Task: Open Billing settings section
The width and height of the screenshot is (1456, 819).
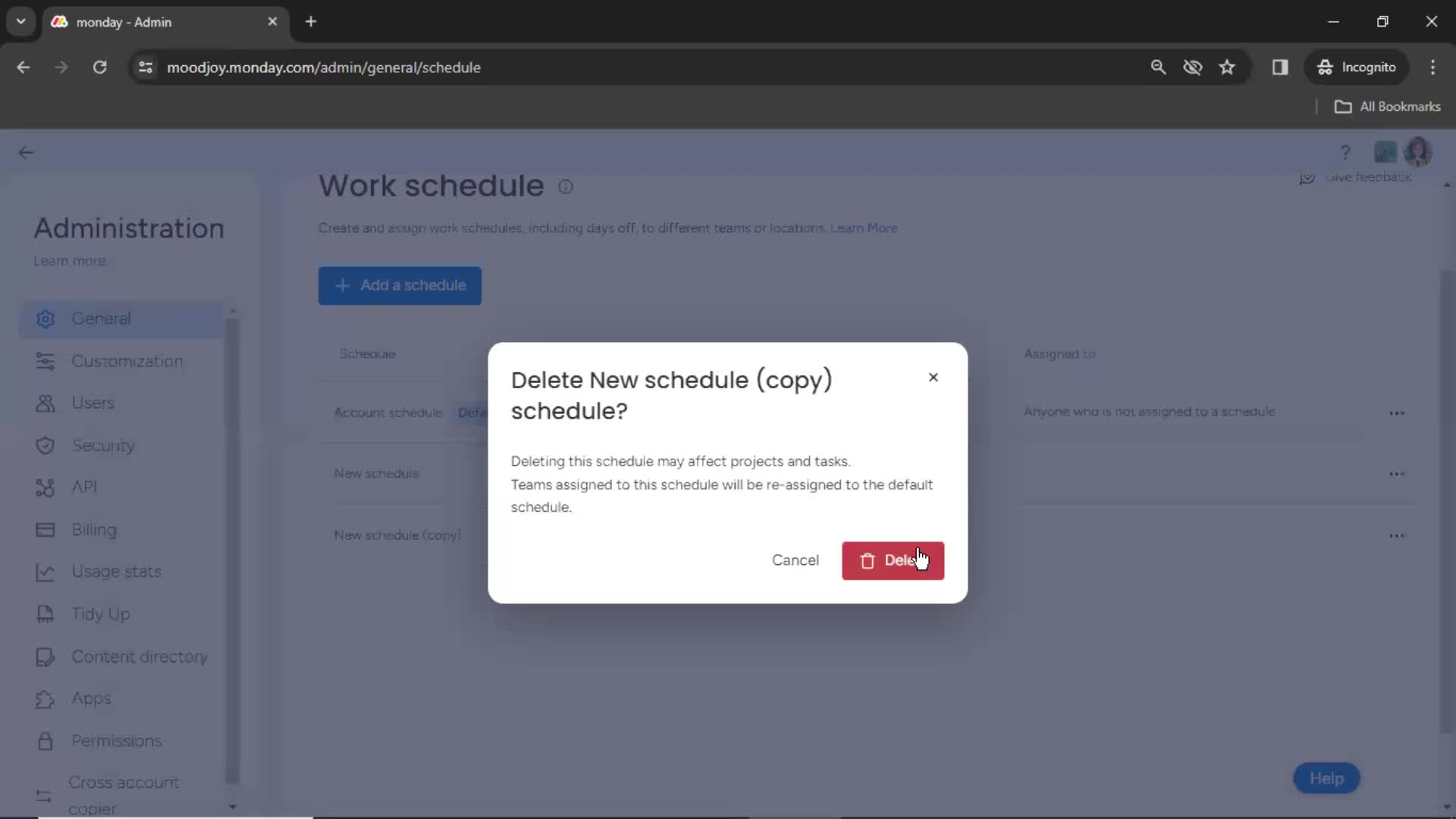Action: pyautogui.click(x=93, y=529)
